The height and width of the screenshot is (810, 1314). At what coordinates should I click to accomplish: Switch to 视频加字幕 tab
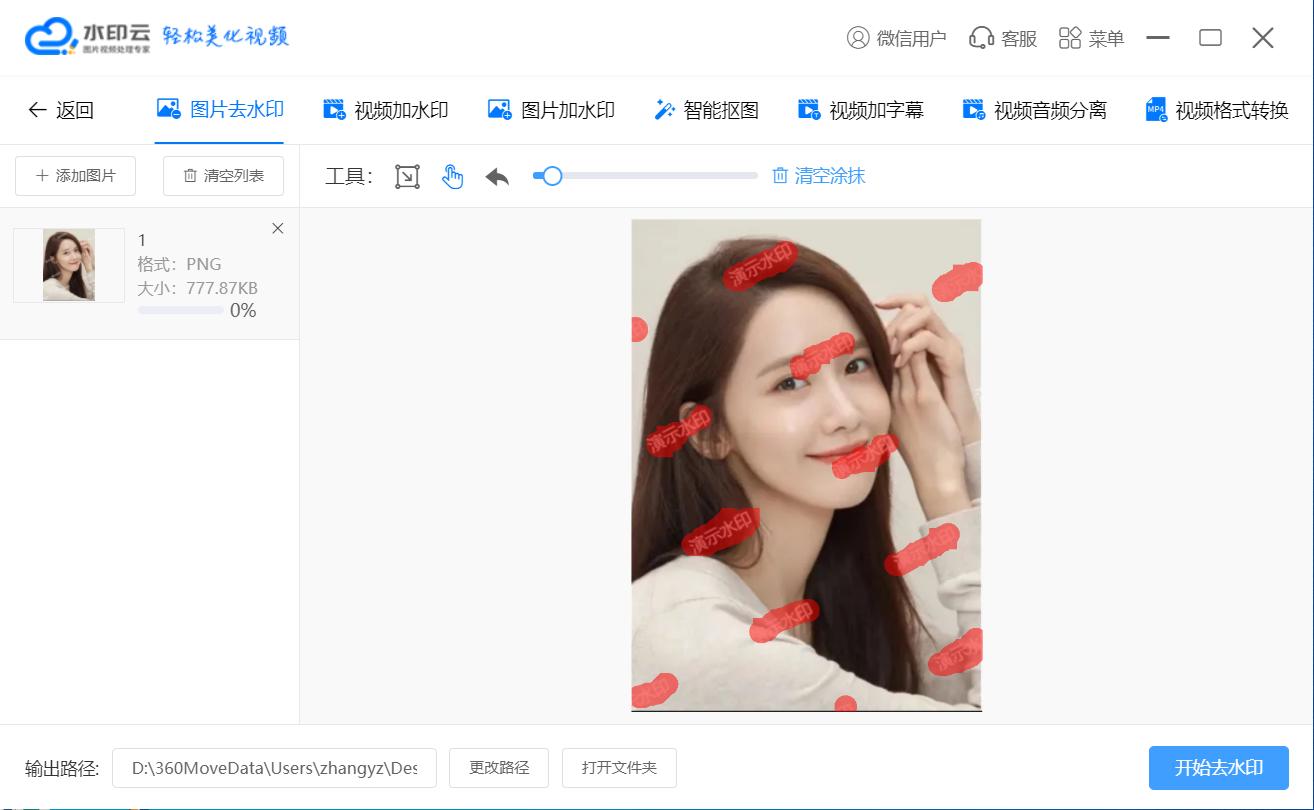860,110
